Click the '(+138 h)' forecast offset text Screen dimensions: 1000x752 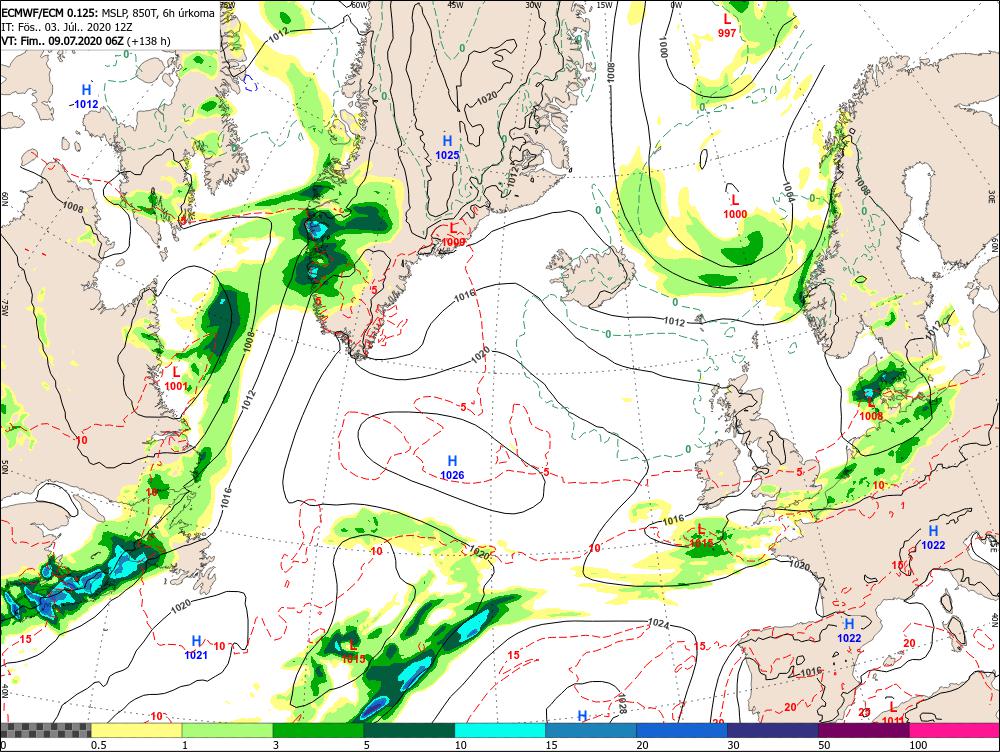pyautogui.click(x=149, y=41)
